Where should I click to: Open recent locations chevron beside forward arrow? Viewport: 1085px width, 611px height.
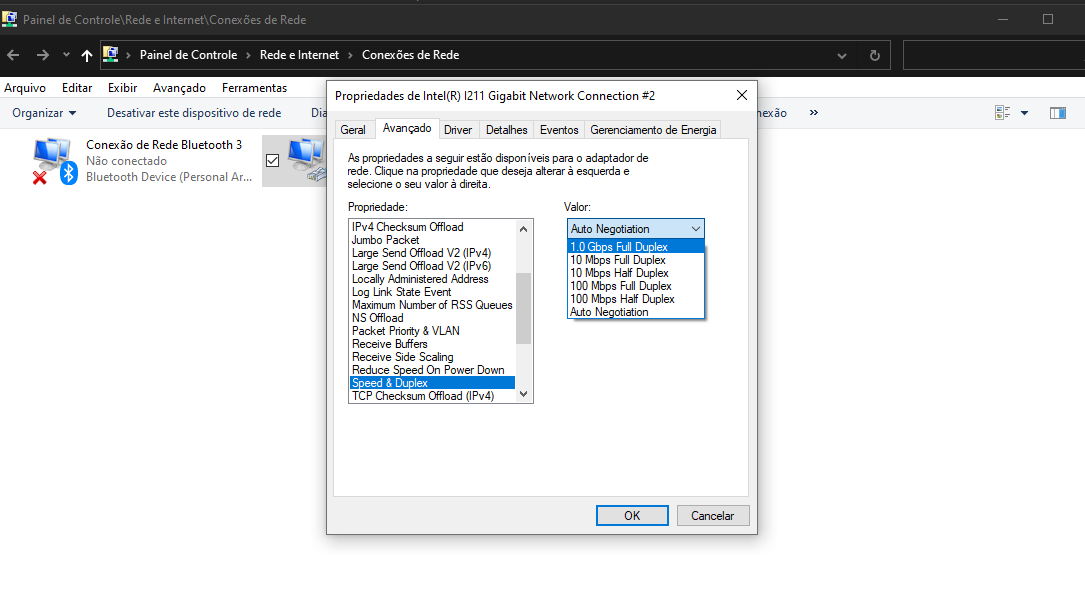(66, 55)
